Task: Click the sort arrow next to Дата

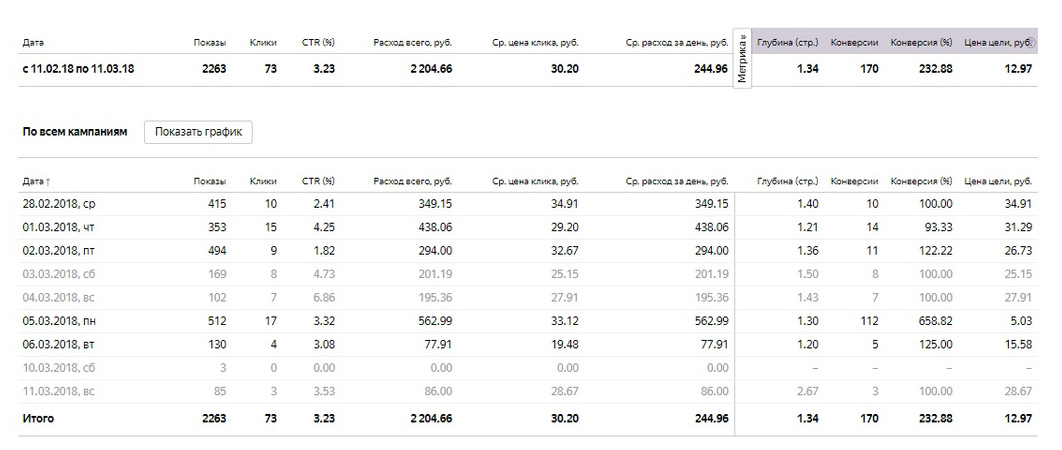Action: coord(48,182)
